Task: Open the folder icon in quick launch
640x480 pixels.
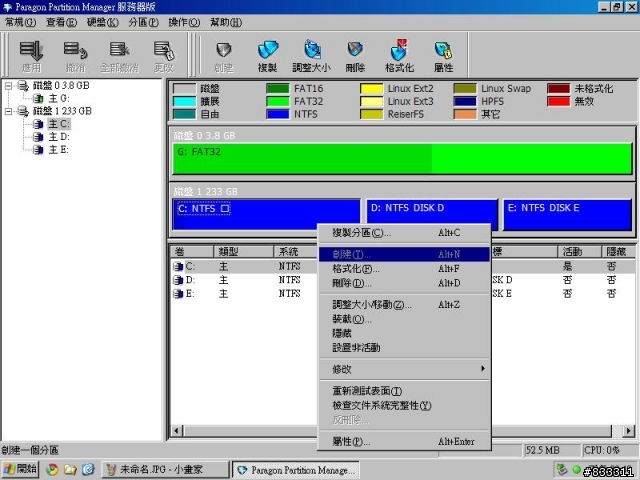Action: pyautogui.click(x=70, y=469)
